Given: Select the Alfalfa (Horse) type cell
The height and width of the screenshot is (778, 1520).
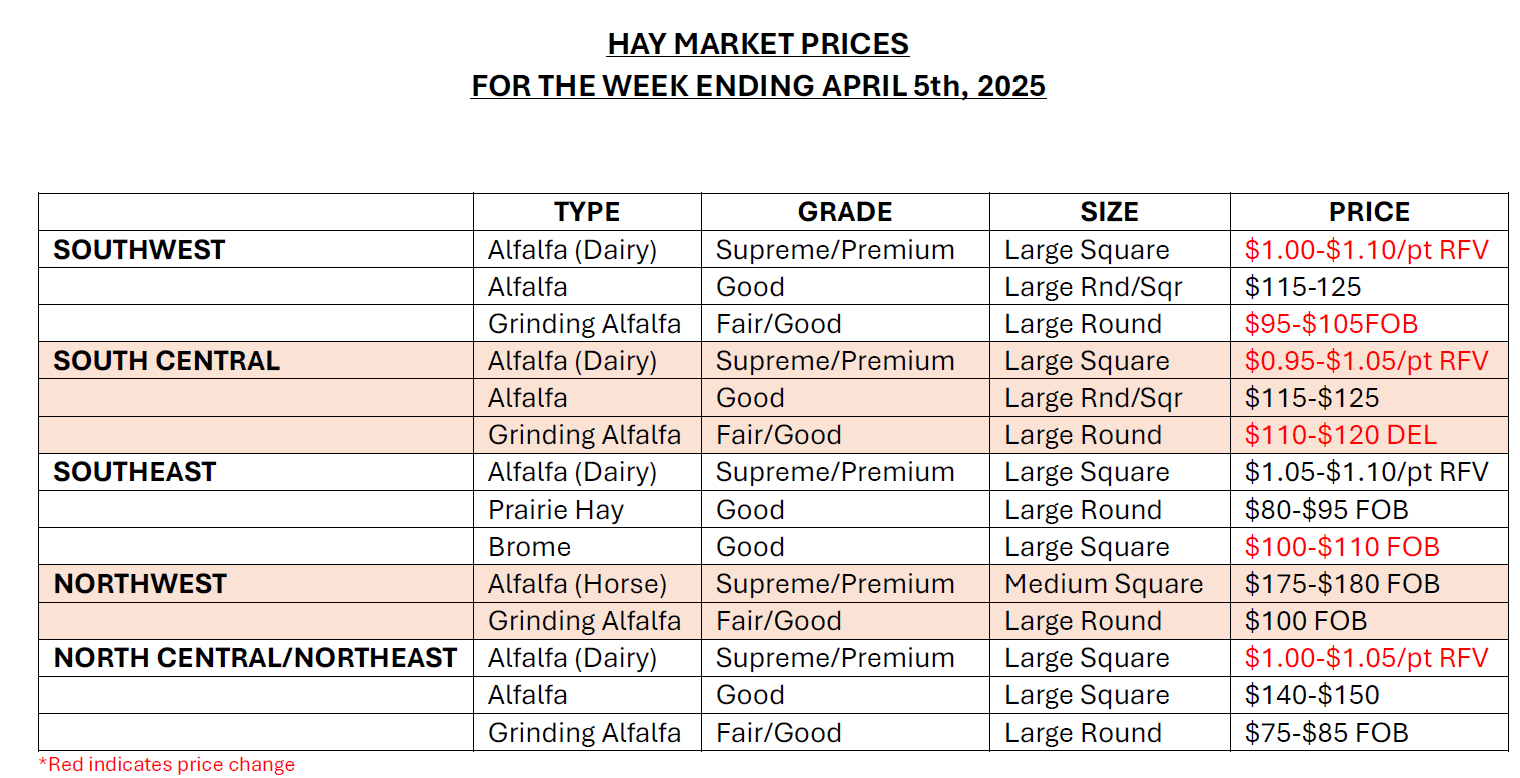Looking at the screenshot, I should (x=577, y=584).
